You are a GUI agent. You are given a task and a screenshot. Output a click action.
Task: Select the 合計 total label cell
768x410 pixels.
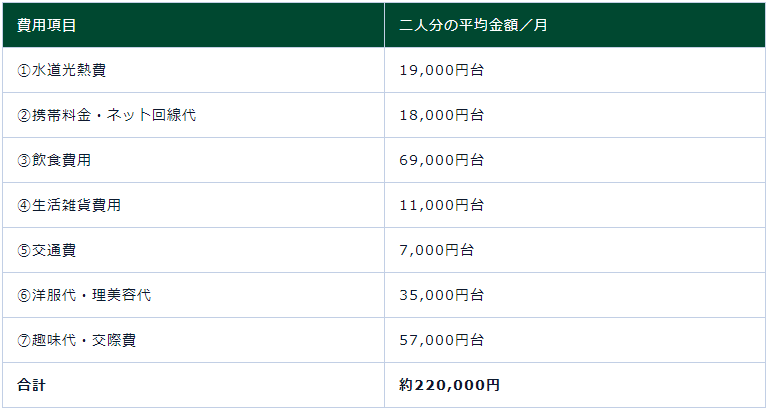(31, 385)
